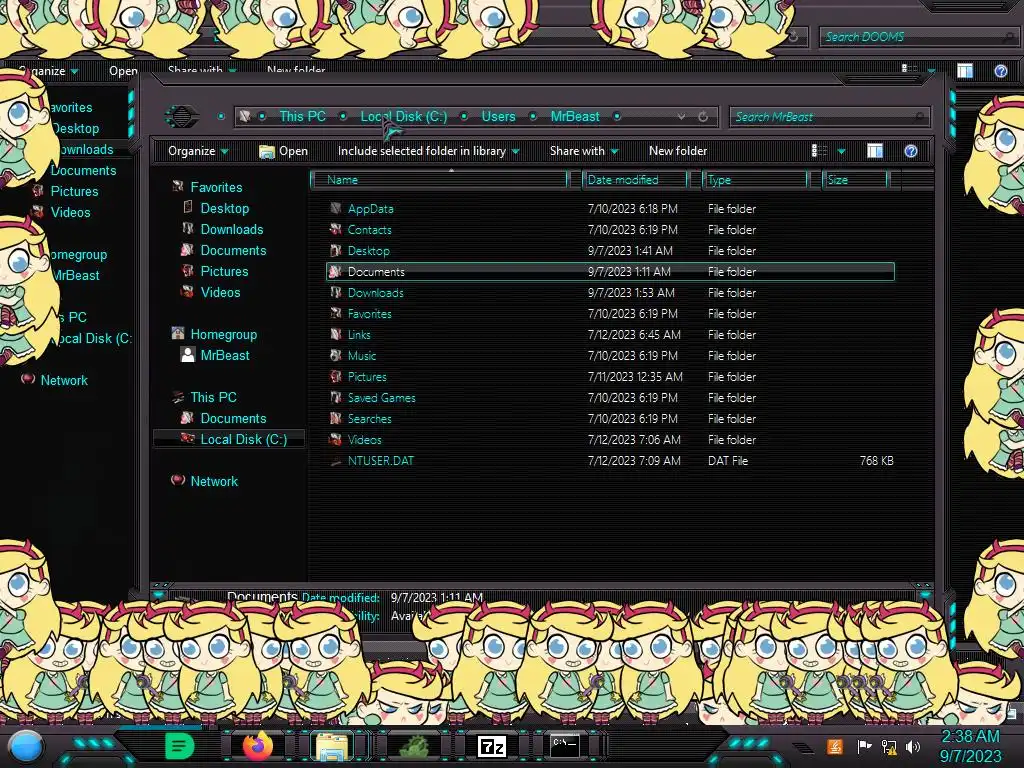This screenshot has height=768, width=1024.
Task: Select the Pictures folder in file list
Action: pos(367,377)
